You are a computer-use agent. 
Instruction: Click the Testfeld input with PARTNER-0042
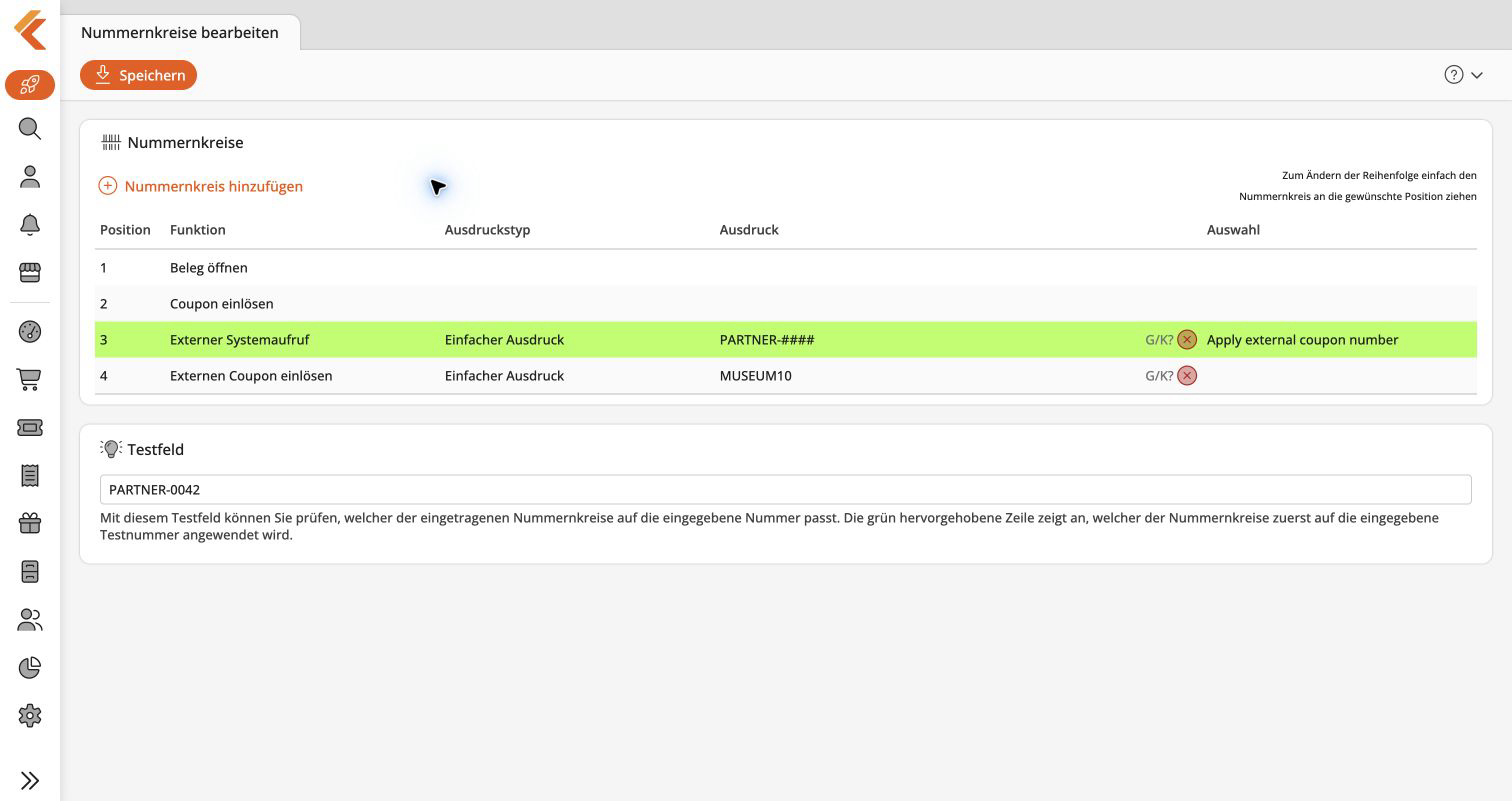(785, 490)
